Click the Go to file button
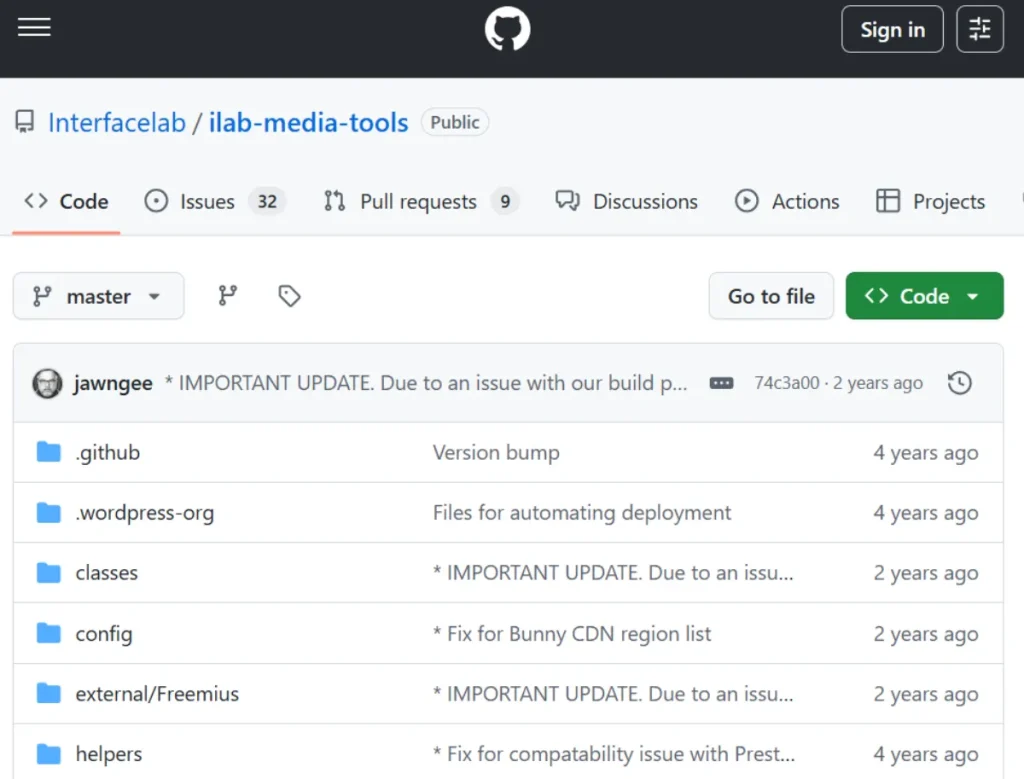 point(771,296)
